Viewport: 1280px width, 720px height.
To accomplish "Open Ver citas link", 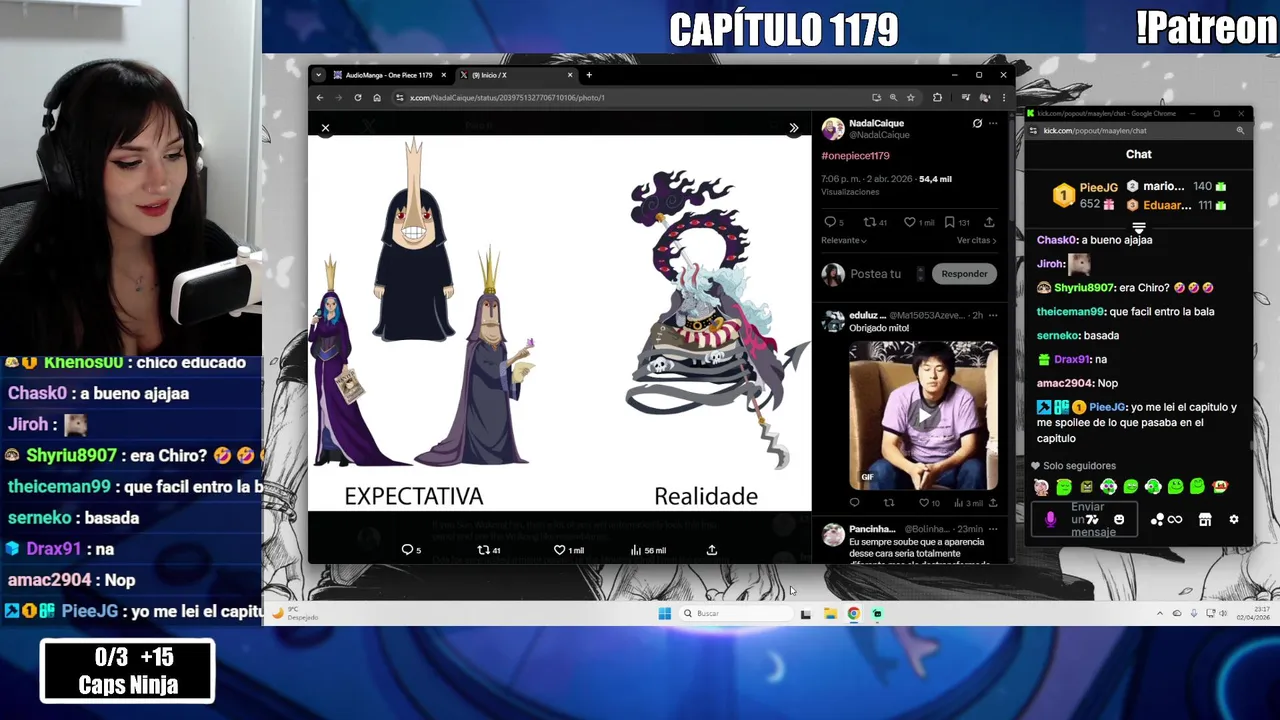I will click(976, 240).
